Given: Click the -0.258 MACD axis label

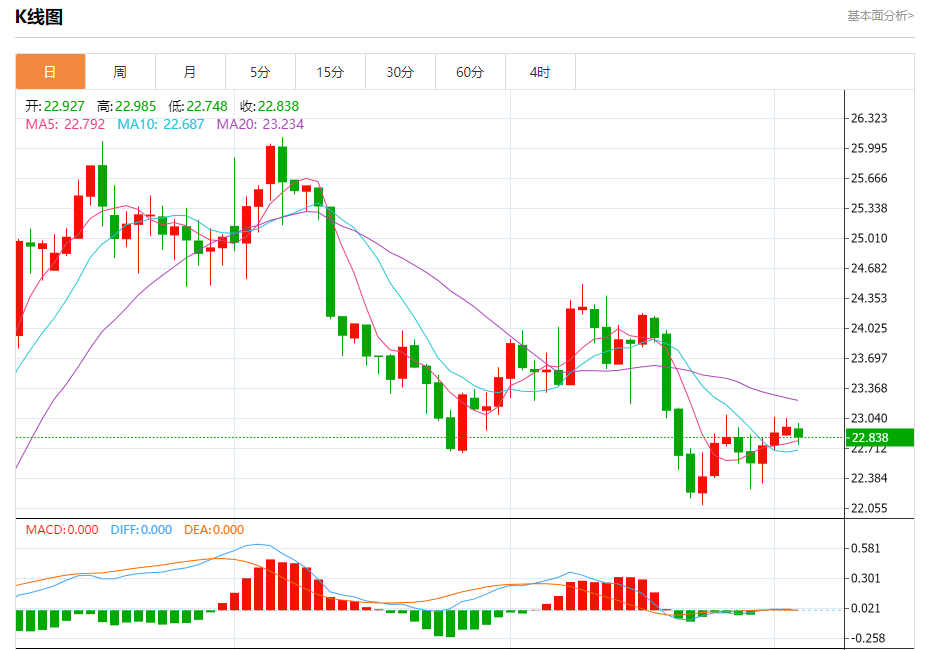Looking at the screenshot, I should pyautogui.click(x=868, y=638).
